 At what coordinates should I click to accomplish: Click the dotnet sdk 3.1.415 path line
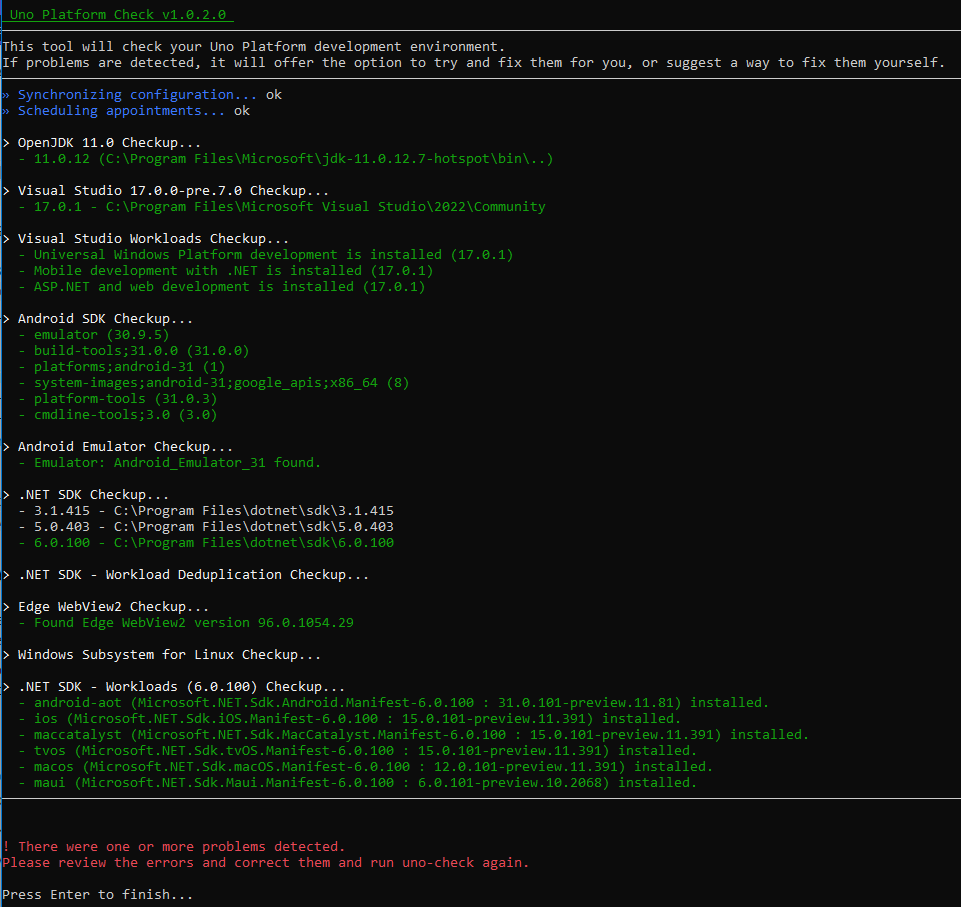pos(206,510)
